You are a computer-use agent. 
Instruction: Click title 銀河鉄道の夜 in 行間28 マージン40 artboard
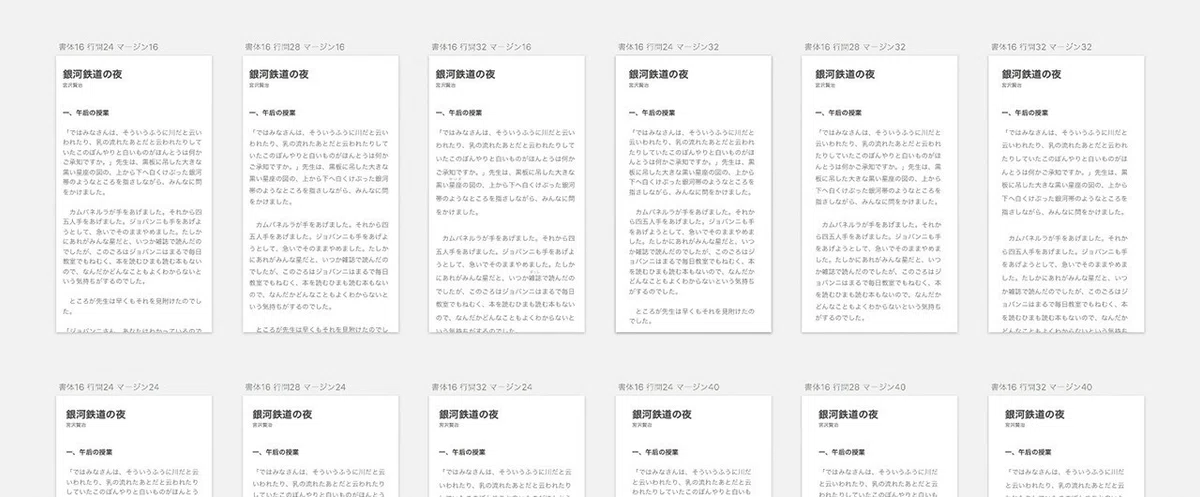(848, 413)
